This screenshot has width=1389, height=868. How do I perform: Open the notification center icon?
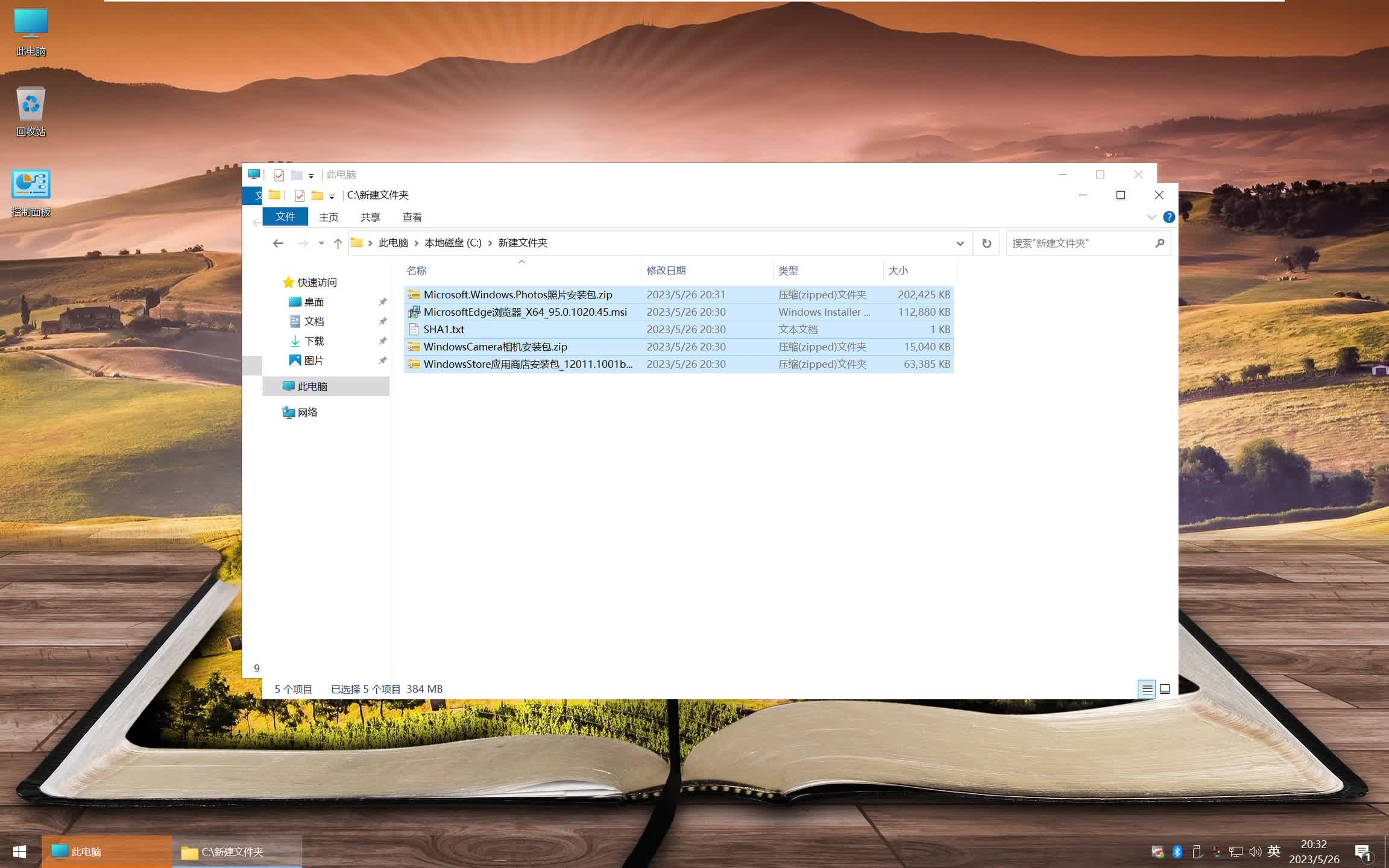pyautogui.click(x=1362, y=852)
